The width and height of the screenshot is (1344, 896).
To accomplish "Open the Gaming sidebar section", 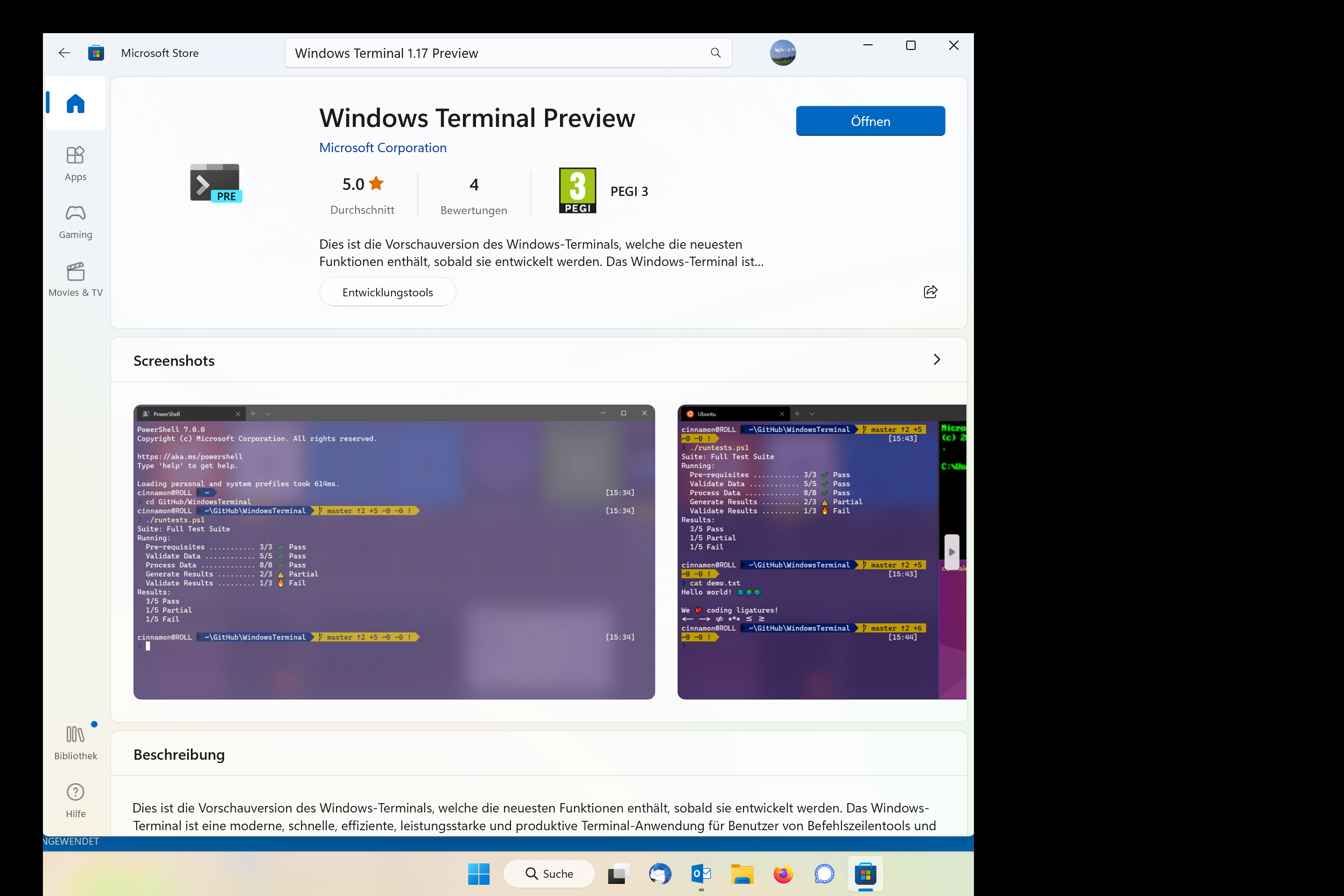I will [x=76, y=222].
